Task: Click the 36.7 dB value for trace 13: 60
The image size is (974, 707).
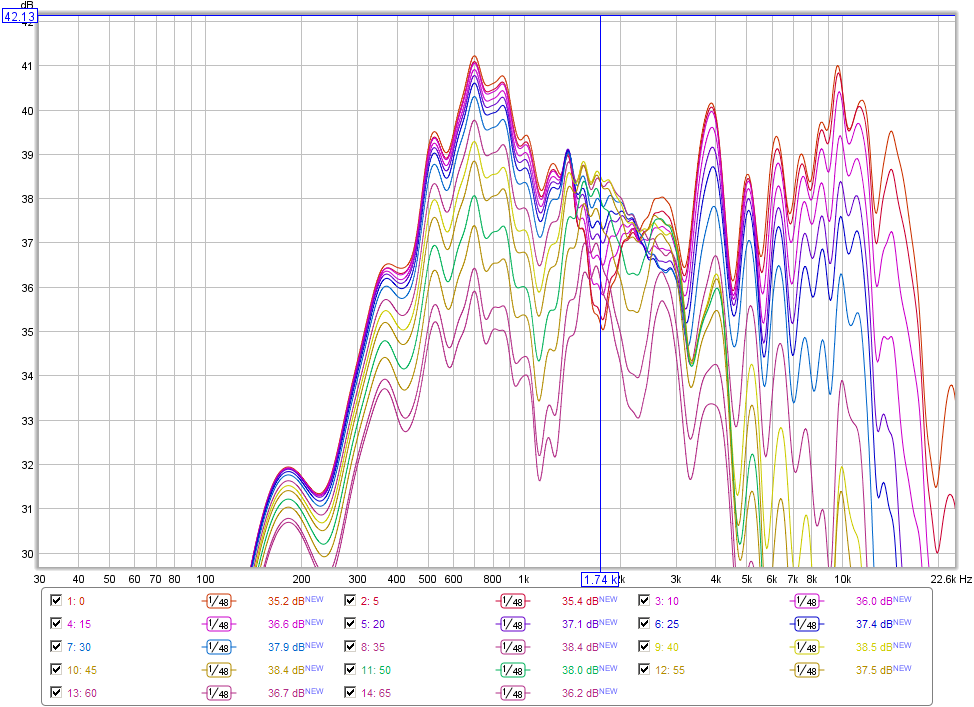Action: point(286,693)
